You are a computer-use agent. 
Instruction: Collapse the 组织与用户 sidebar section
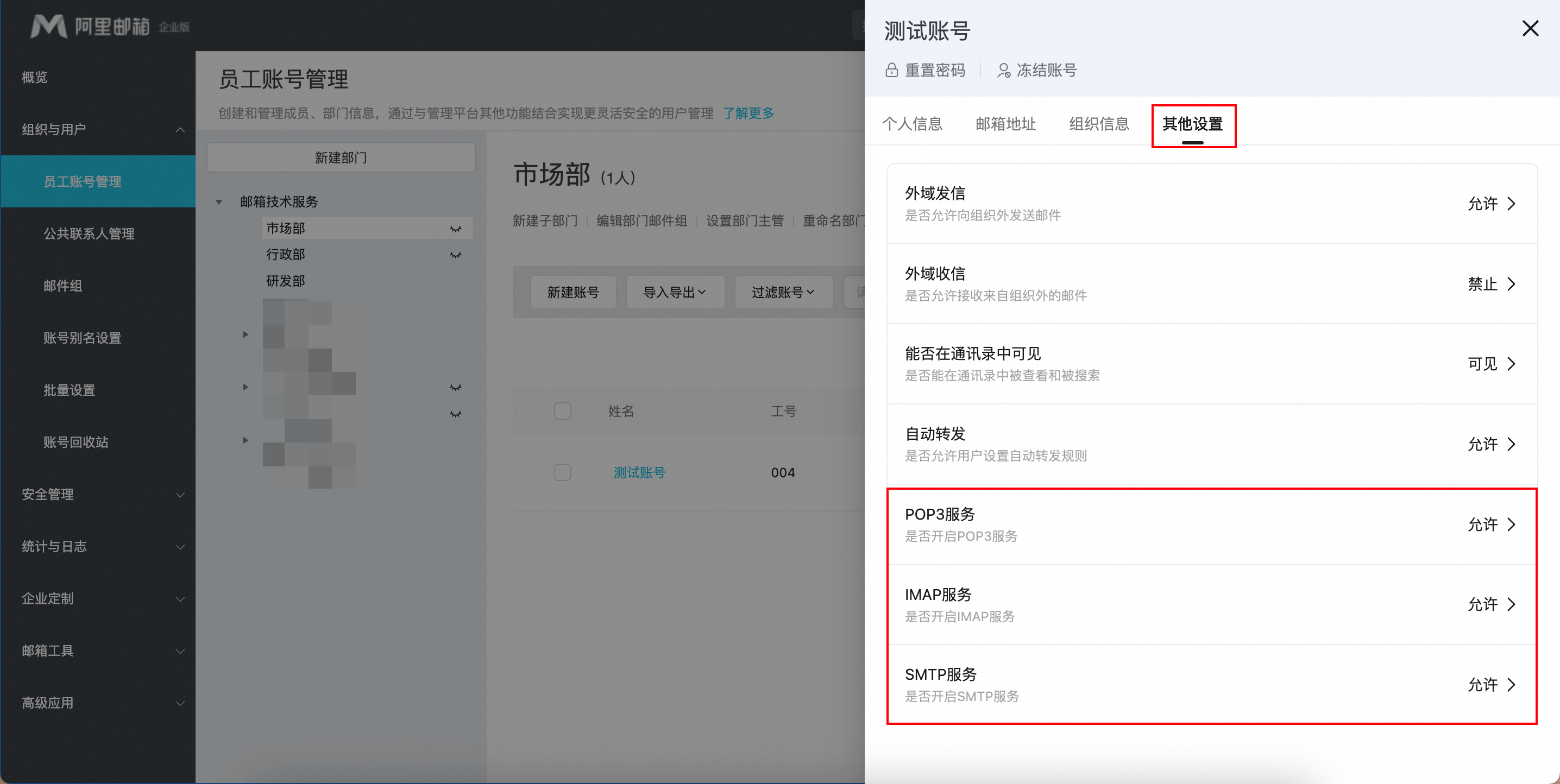point(180,130)
